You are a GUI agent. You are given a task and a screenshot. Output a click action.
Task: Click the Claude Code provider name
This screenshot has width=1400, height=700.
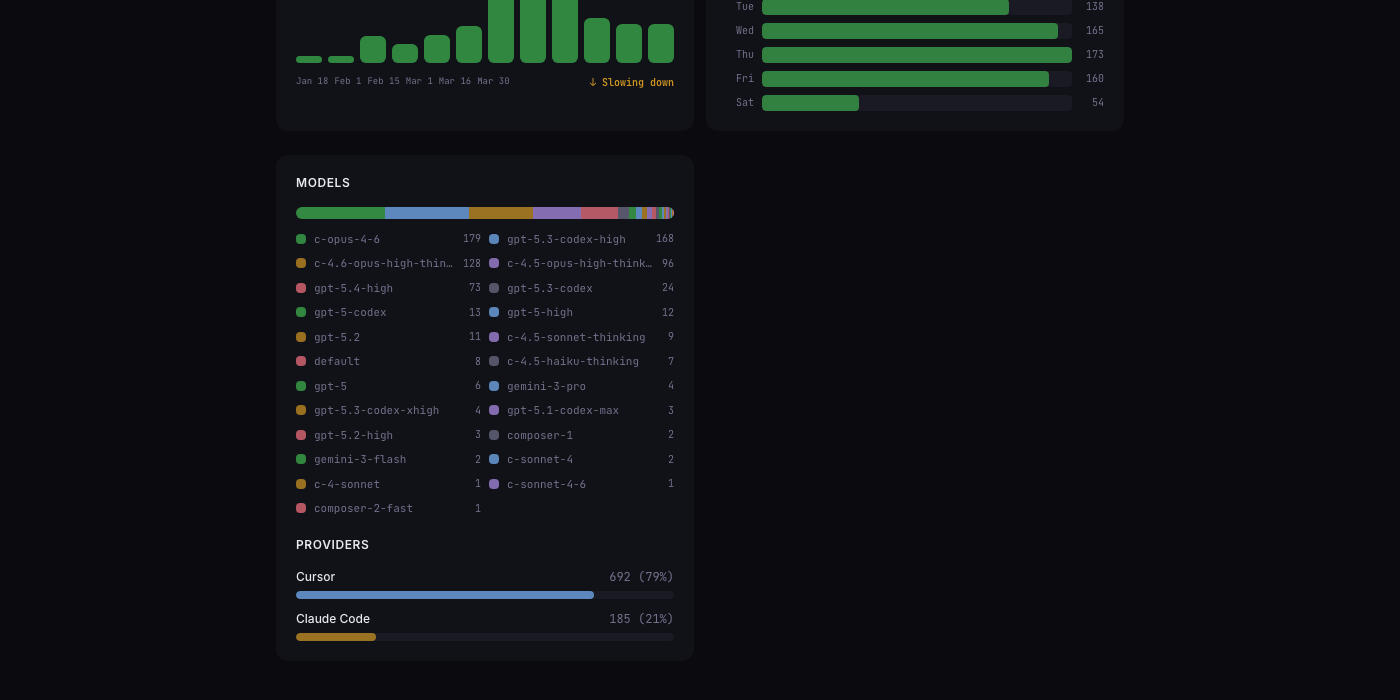point(333,619)
